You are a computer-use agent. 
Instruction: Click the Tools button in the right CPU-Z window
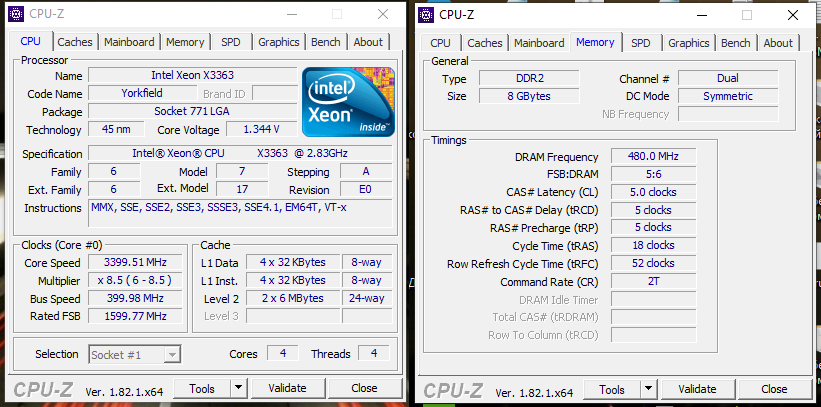pyautogui.click(x=612, y=389)
